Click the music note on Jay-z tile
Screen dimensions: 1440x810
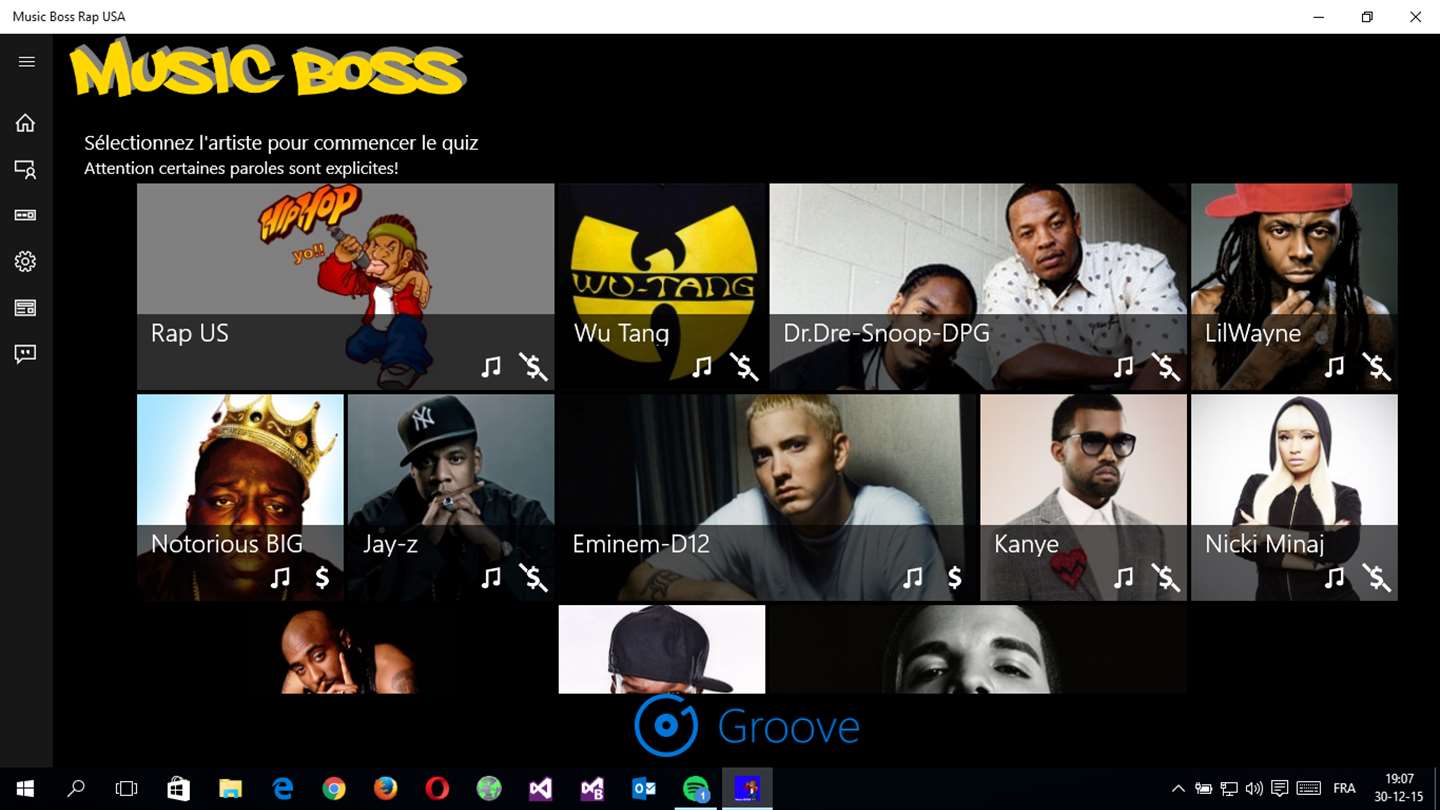(x=490, y=577)
